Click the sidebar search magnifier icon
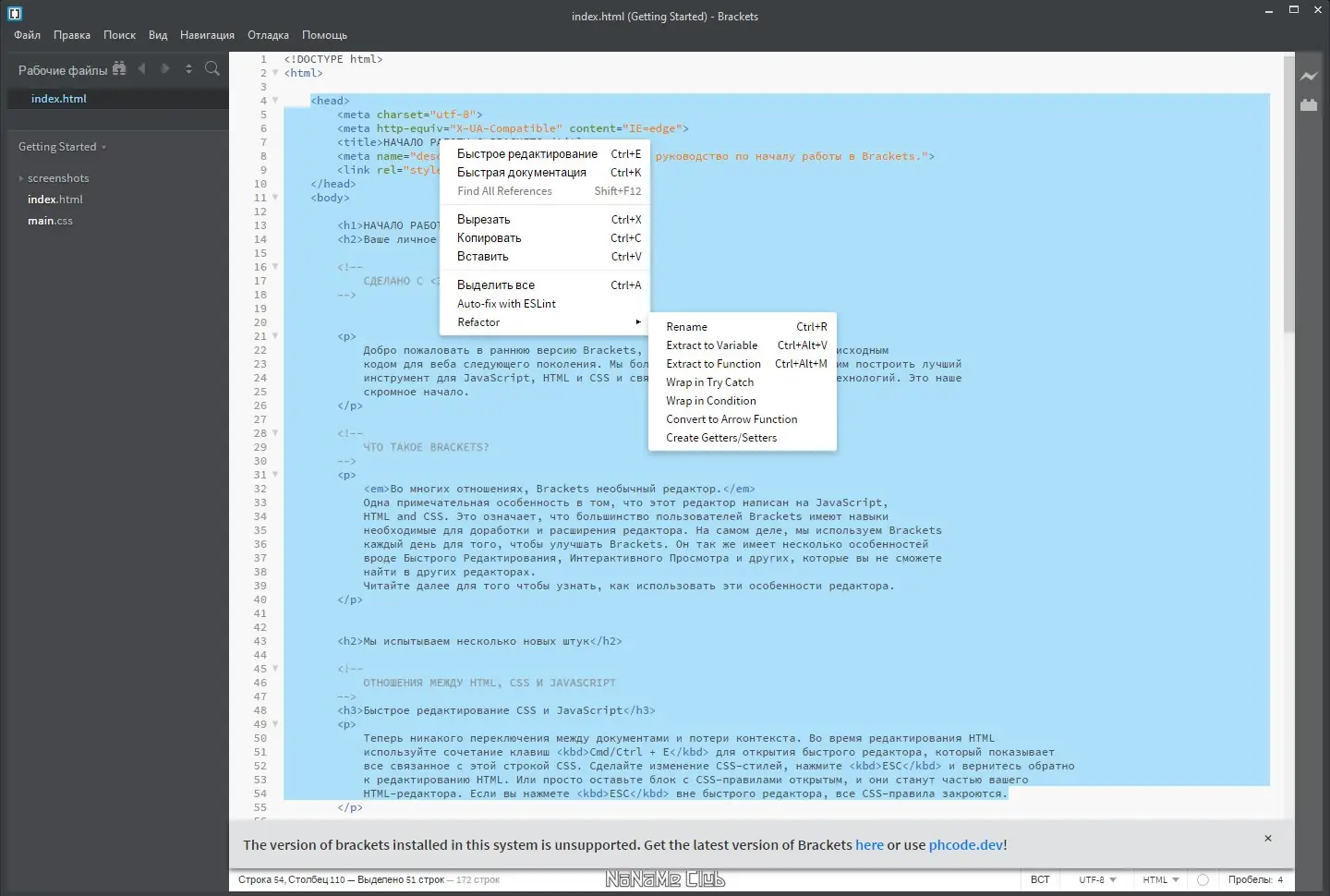1330x896 pixels. (x=212, y=68)
